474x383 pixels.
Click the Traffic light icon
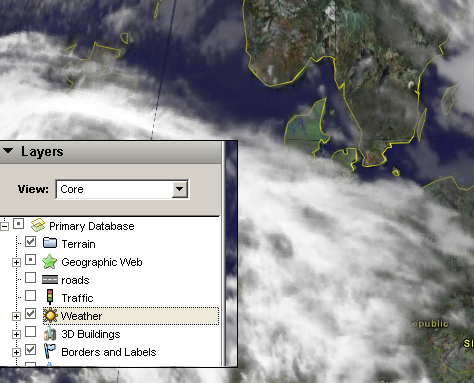pos(50,297)
